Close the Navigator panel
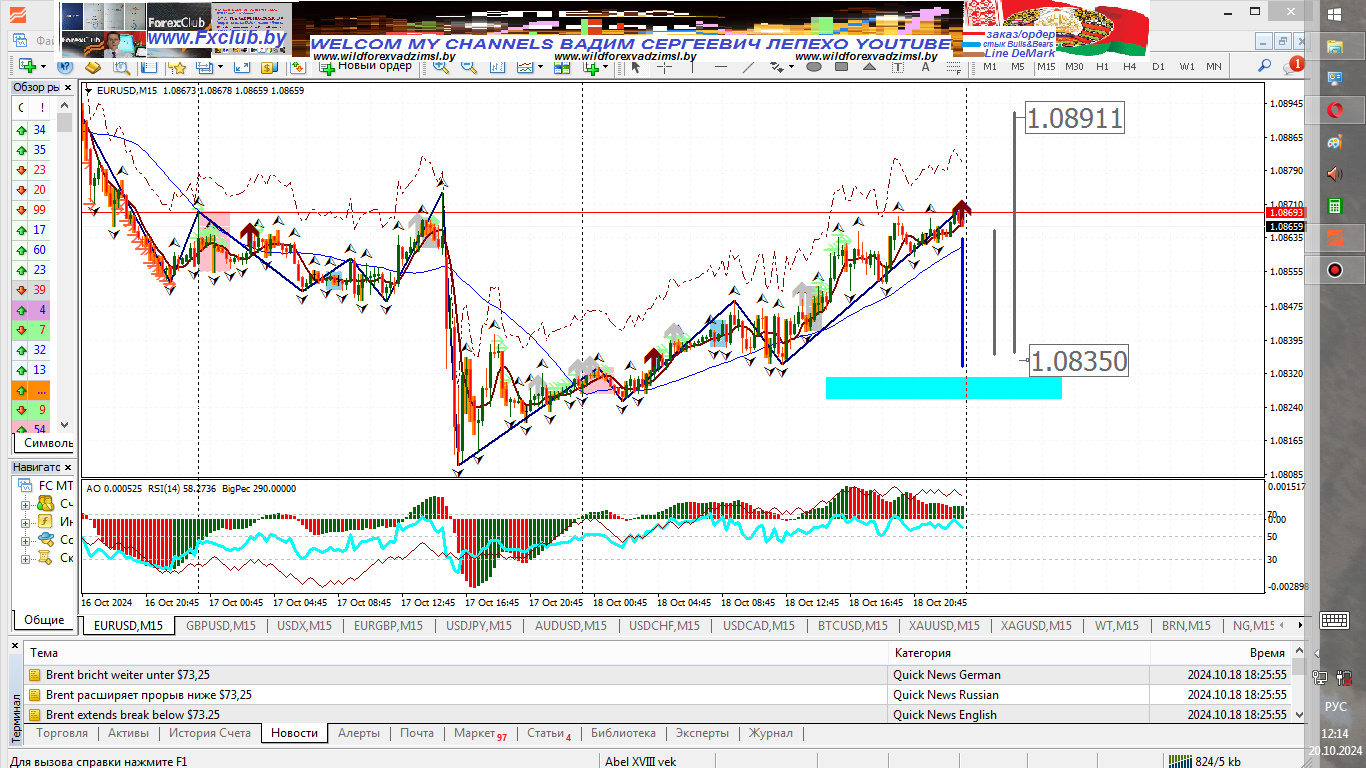The width and height of the screenshot is (1366, 768). tap(68, 467)
